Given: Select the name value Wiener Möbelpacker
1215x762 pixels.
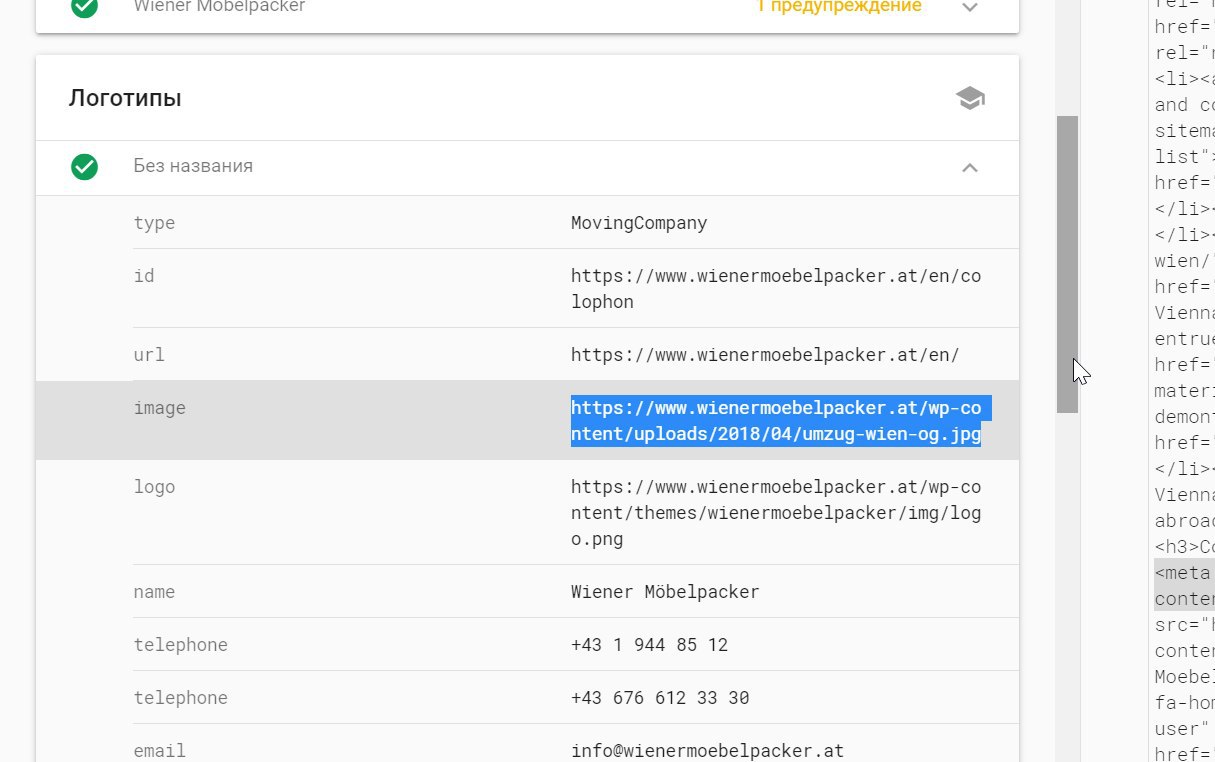Looking at the screenshot, I should (665, 592).
